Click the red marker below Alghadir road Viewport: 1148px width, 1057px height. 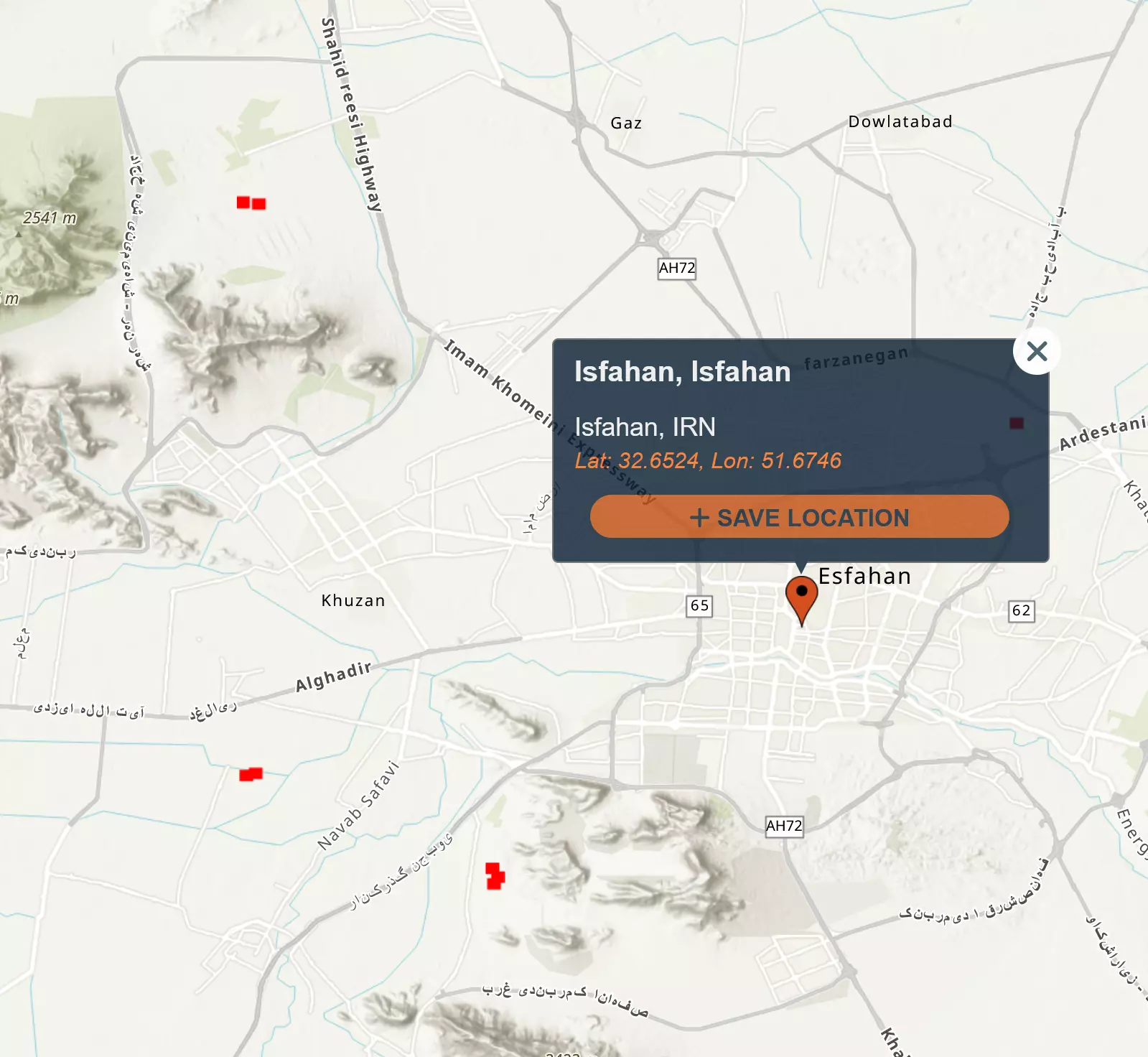[251, 774]
